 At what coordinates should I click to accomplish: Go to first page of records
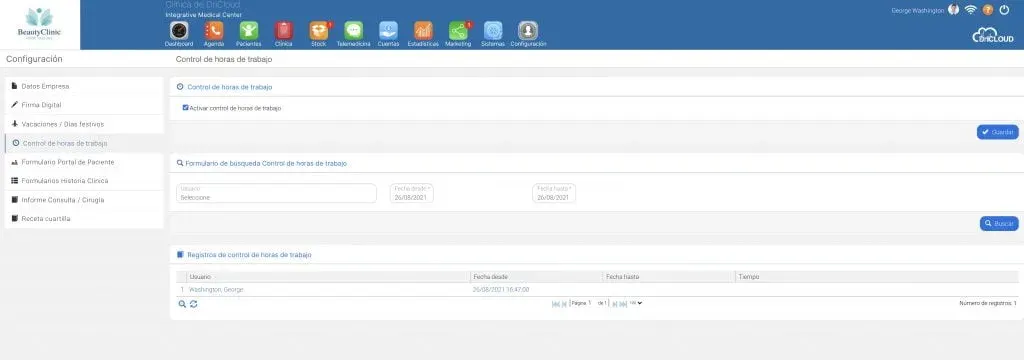coord(556,304)
